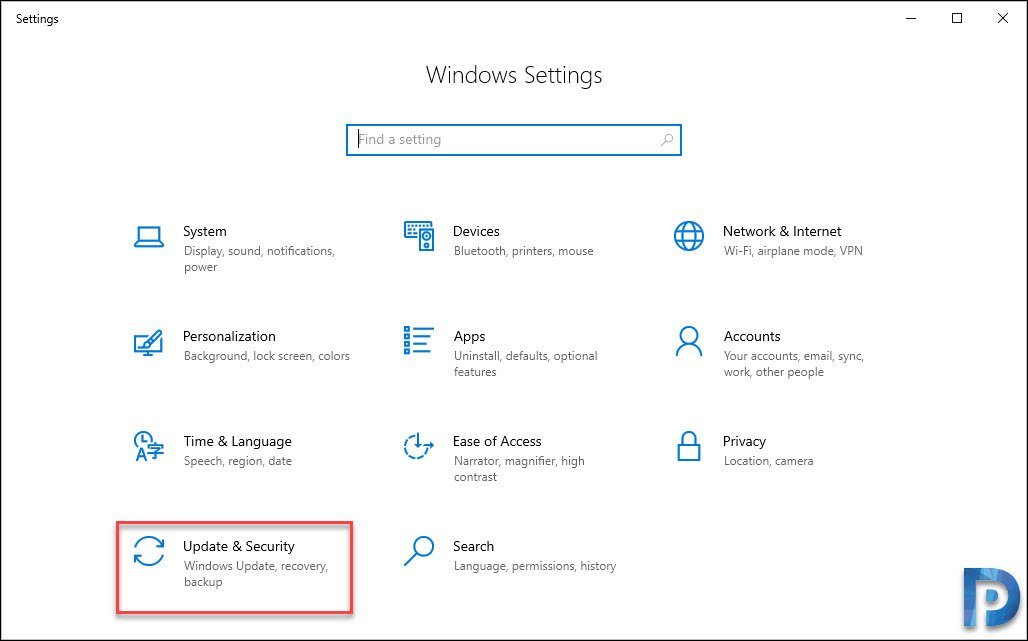Open the 'Personalization' title label
The image size is (1028, 641).
point(229,336)
